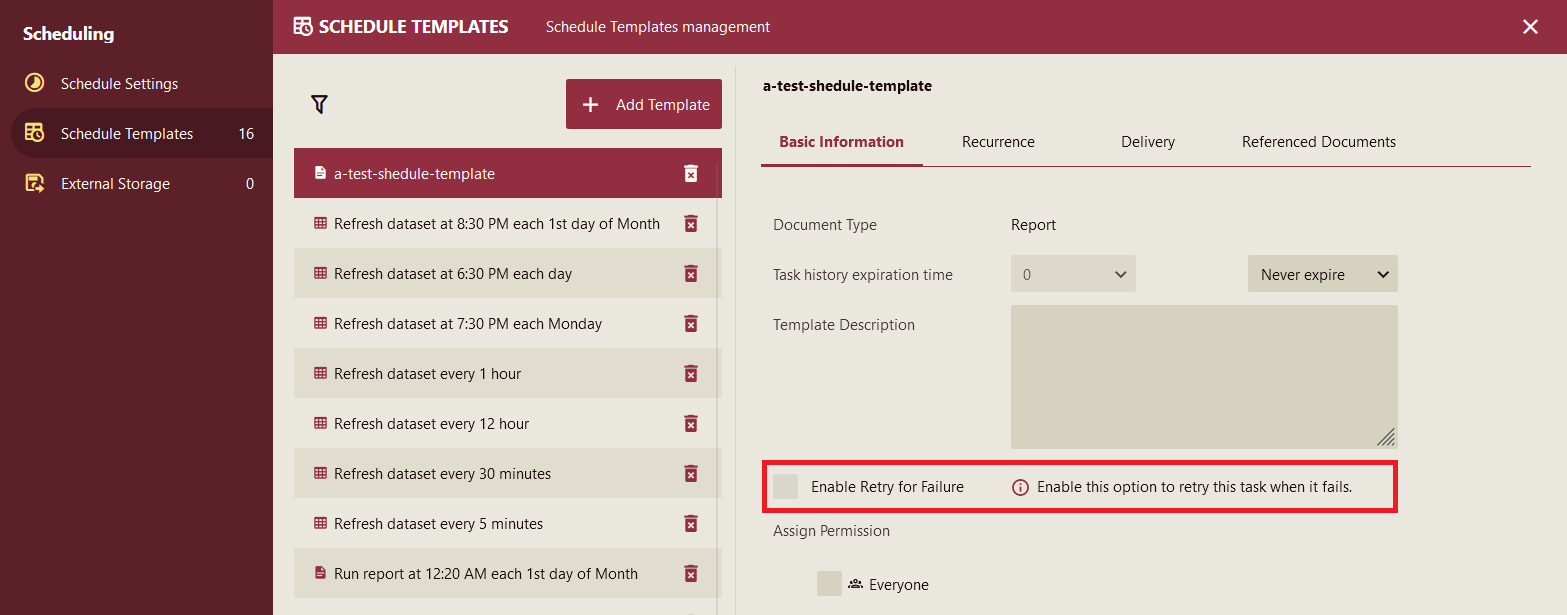Click the Schedule Templates header icon
The height and width of the screenshot is (615, 1567).
pos(302,27)
